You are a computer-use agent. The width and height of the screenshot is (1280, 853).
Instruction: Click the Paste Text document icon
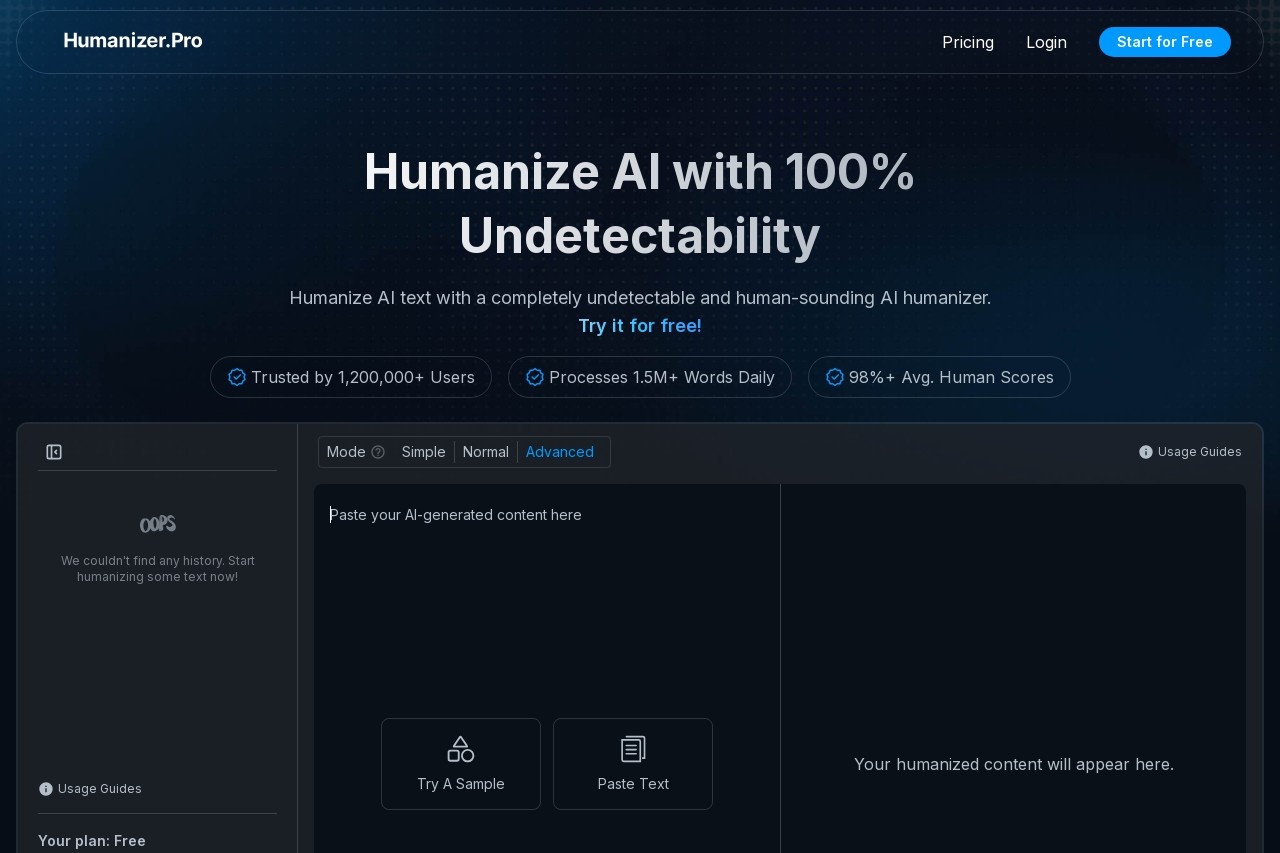tap(633, 749)
